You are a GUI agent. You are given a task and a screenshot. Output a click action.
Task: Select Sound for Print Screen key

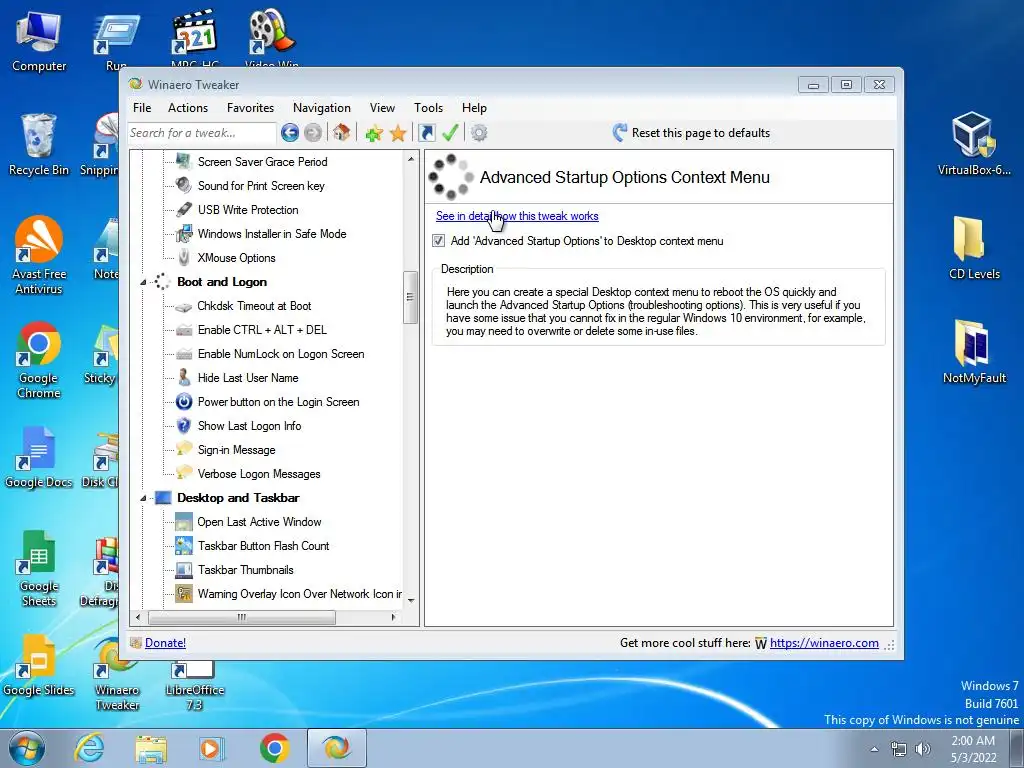(261, 185)
